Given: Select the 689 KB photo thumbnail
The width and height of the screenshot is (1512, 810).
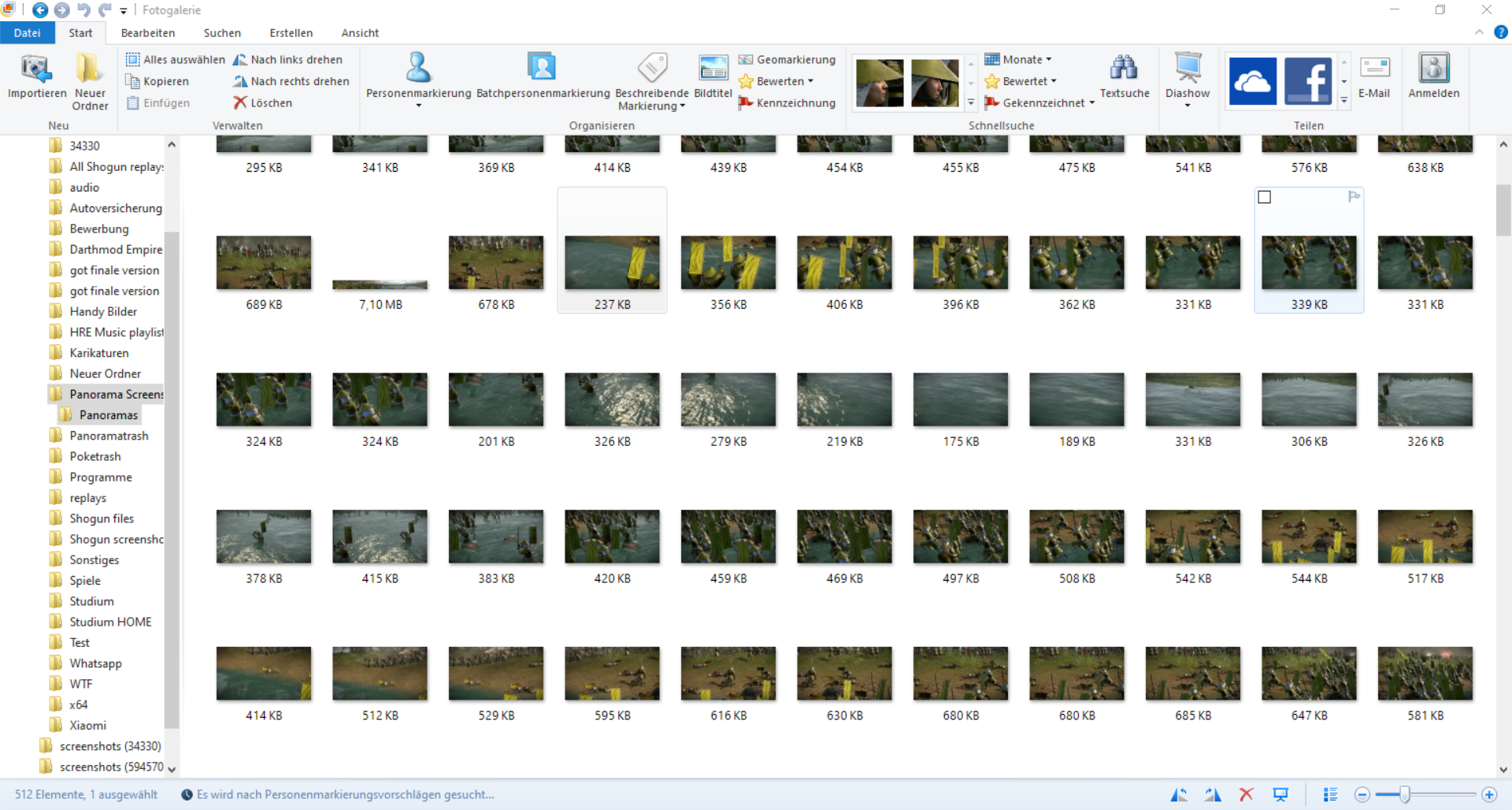Looking at the screenshot, I should click(264, 262).
